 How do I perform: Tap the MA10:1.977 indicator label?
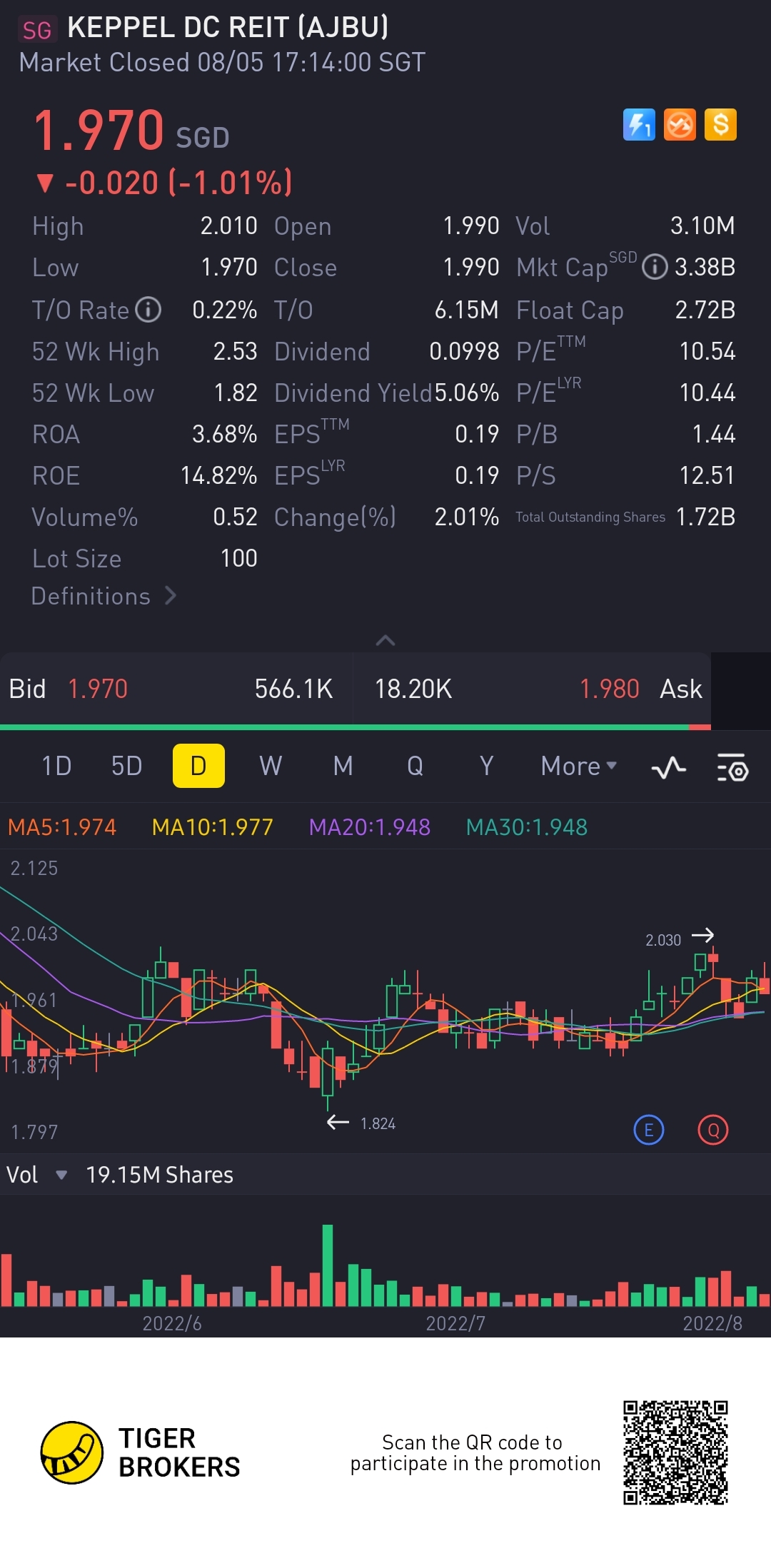point(213,827)
